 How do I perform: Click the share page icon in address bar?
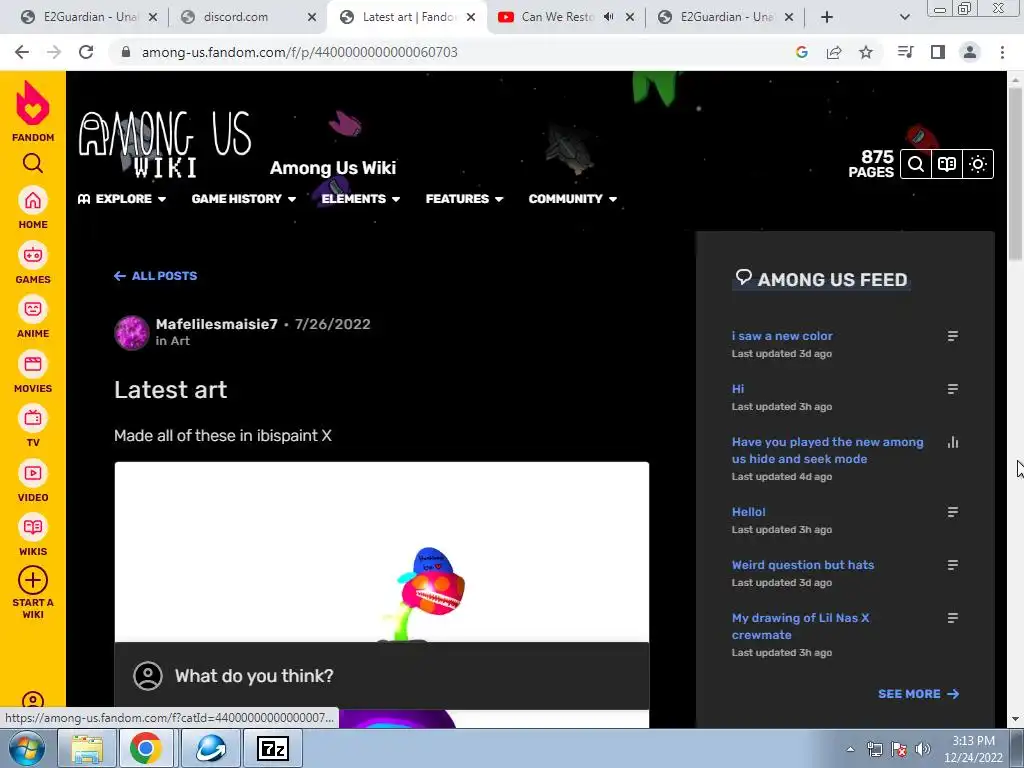[834, 52]
